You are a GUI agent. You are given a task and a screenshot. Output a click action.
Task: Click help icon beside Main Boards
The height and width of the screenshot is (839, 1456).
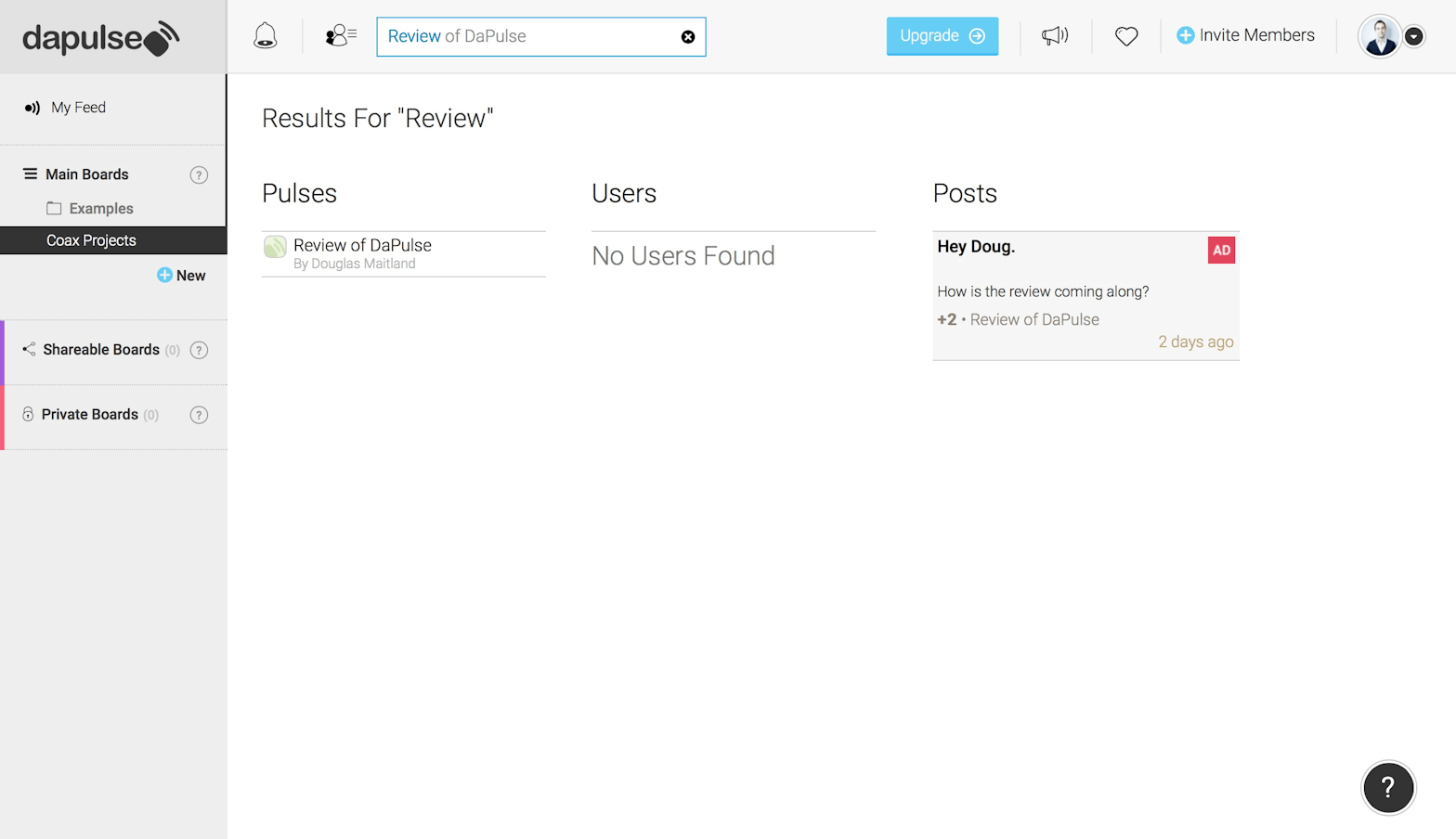[x=199, y=175]
